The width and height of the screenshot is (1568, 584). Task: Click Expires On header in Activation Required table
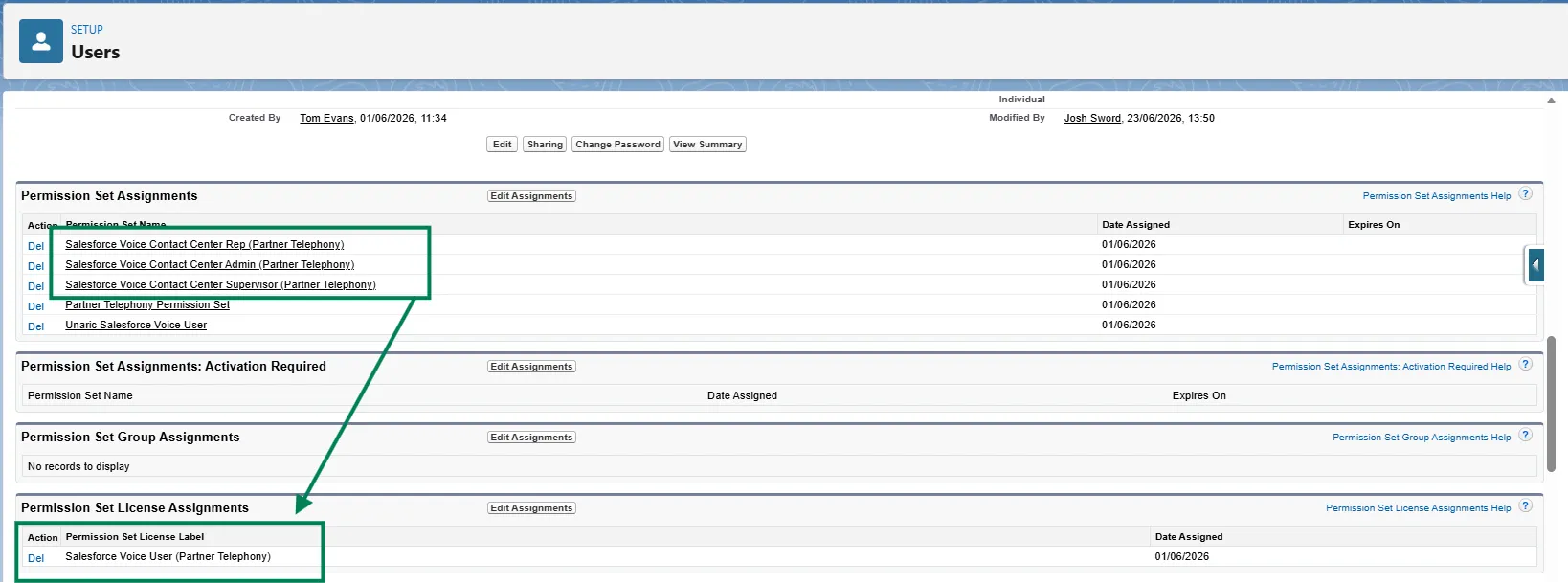tap(1198, 396)
